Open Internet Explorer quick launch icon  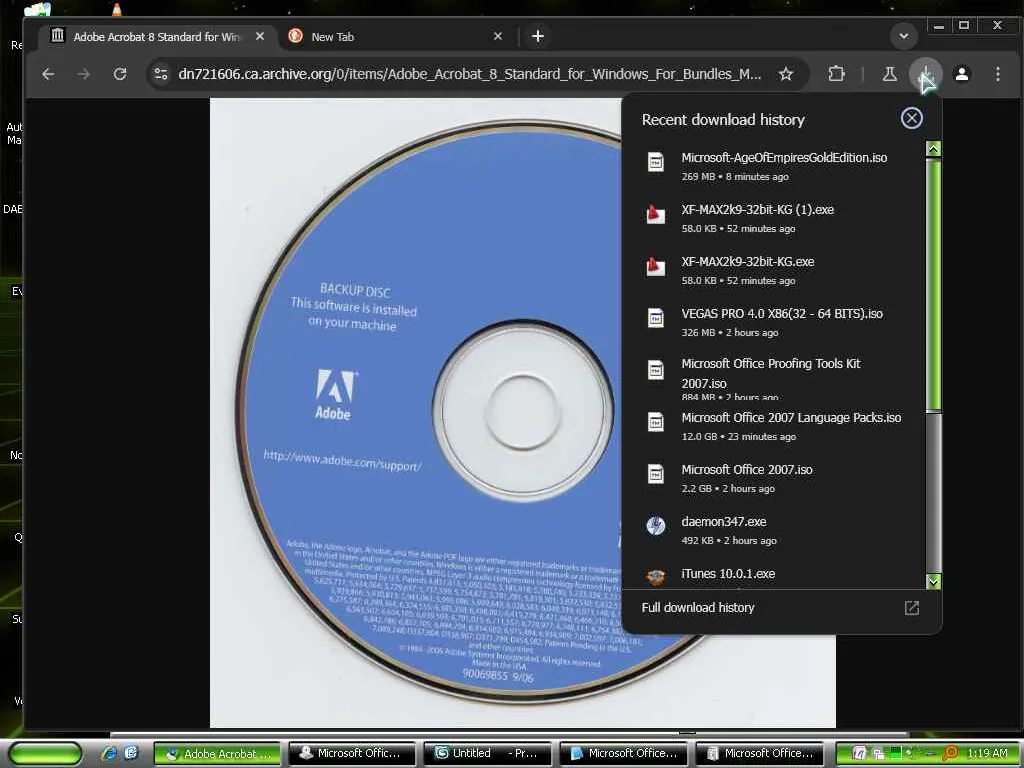click(109, 754)
